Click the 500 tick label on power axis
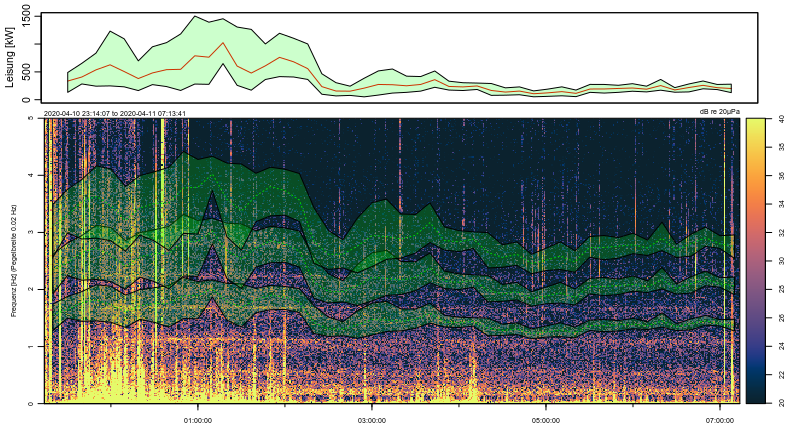 (27, 71)
